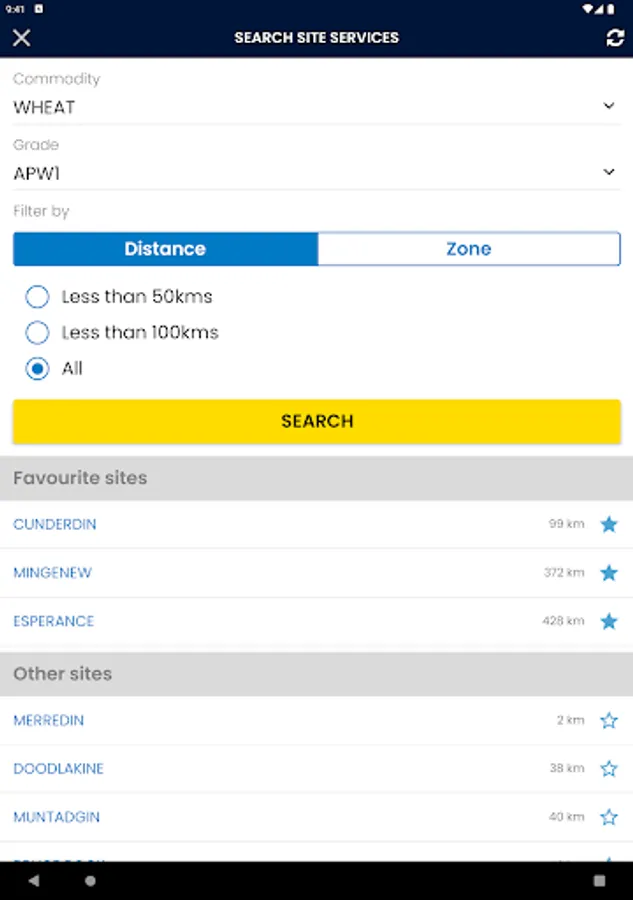
Task: Favourite the Doodlakine site star
Action: (x=609, y=769)
